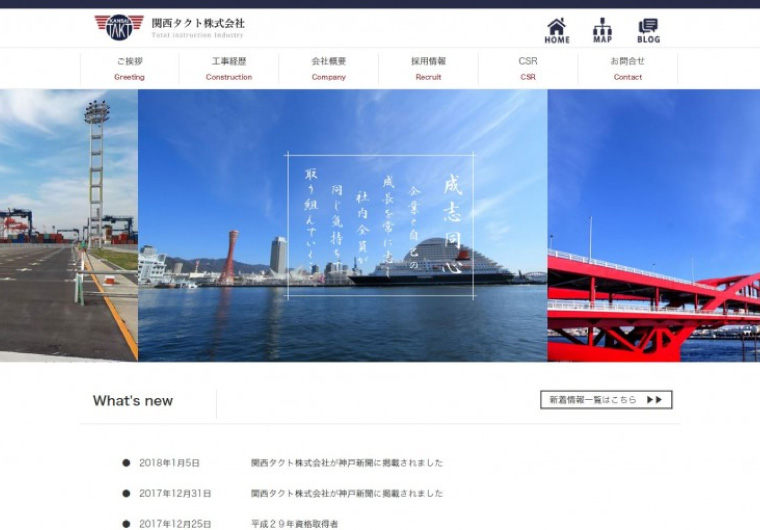The height and width of the screenshot is (530, 760).
Task: Click the date 2017年12月25日
Action: [175, 524]
